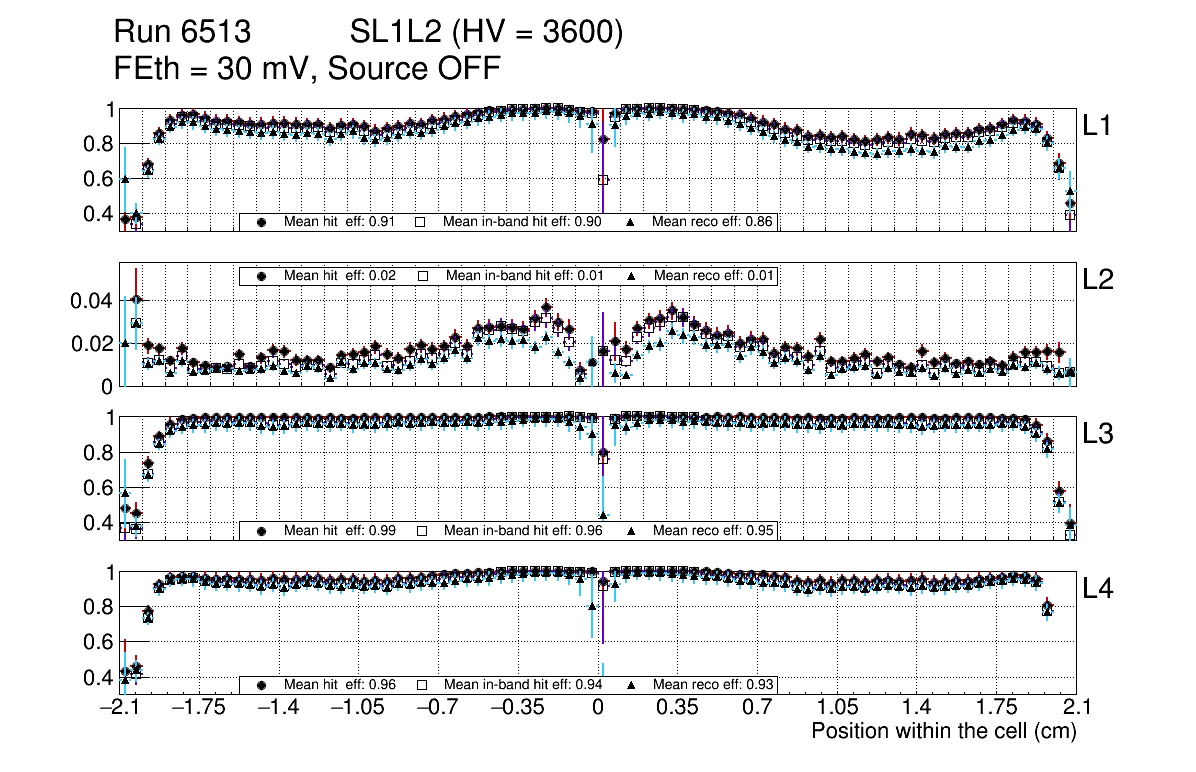This screenshot has height=772, width=1196.
Task: Click the 'Run 6513' title text
Action: coord(182,34)
